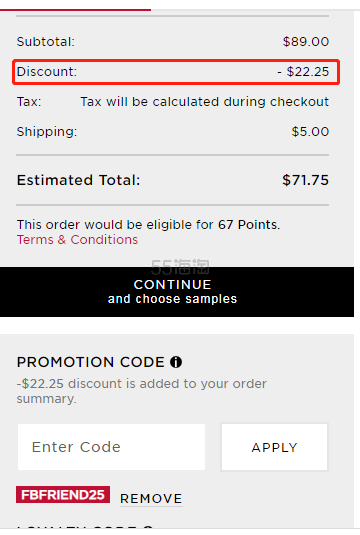Click the APPLY button
This screenshot has width=360, height=535.
coord(274,447)
